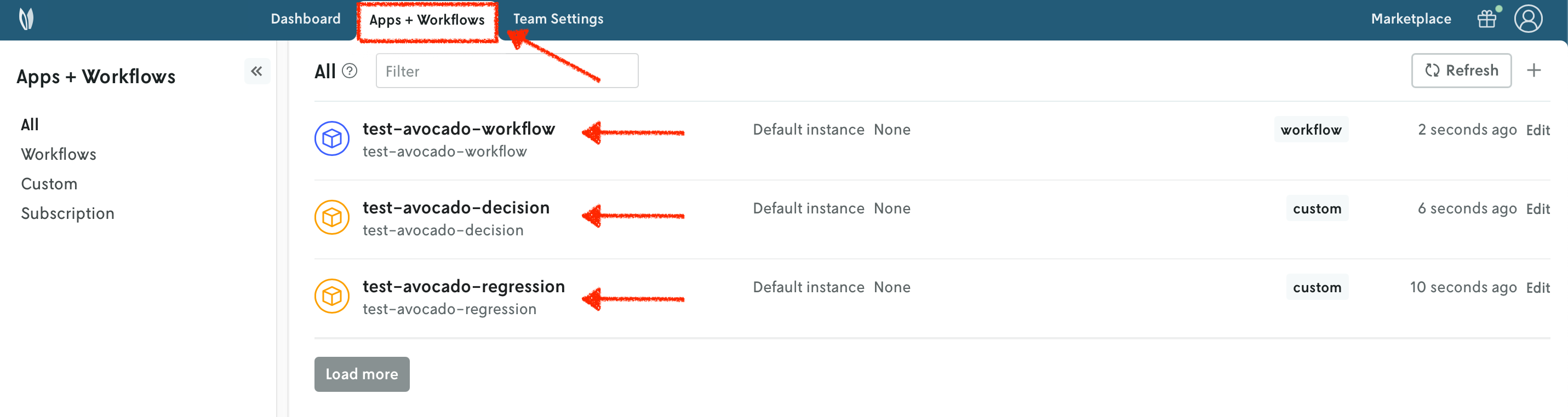Switch to the Dashboard tab

point(306,19)
